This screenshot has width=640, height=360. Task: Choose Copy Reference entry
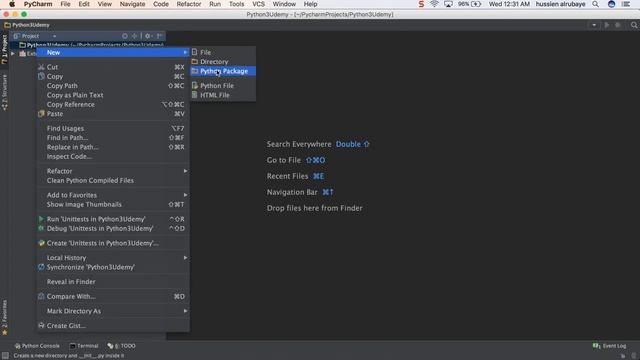click(113, 104)
